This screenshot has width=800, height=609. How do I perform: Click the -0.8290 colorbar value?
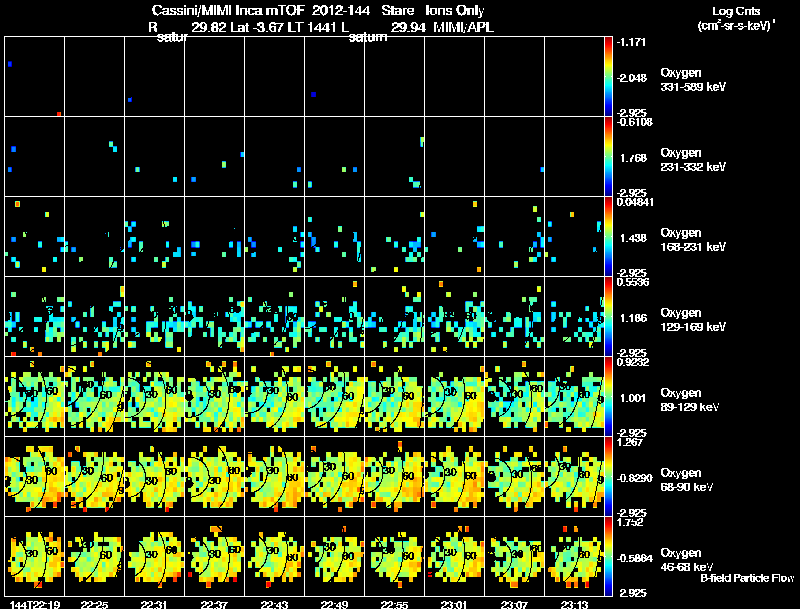coord(634,478)
